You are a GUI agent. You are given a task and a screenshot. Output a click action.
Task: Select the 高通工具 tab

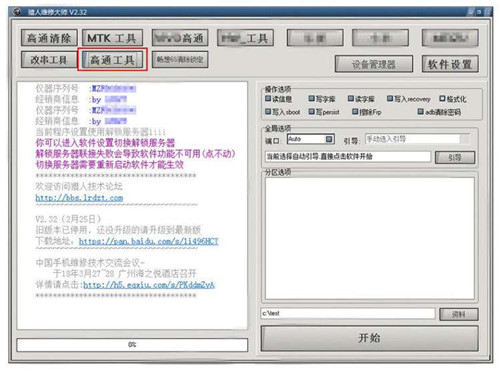point(112,60)
